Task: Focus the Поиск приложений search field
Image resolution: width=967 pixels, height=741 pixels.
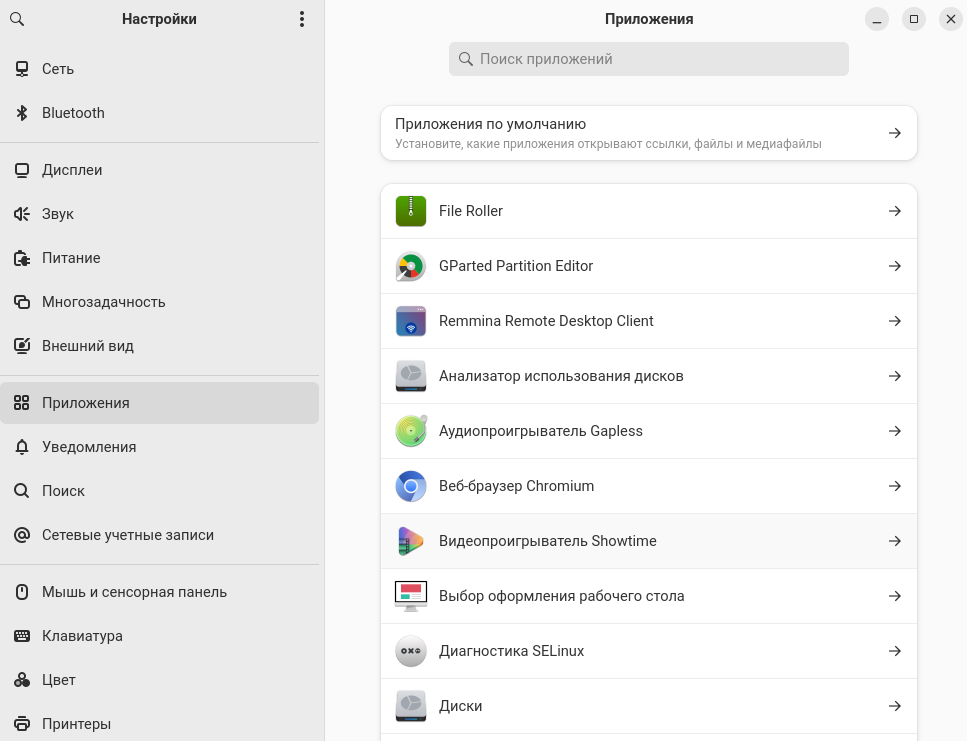Action: tap(649, 59)
